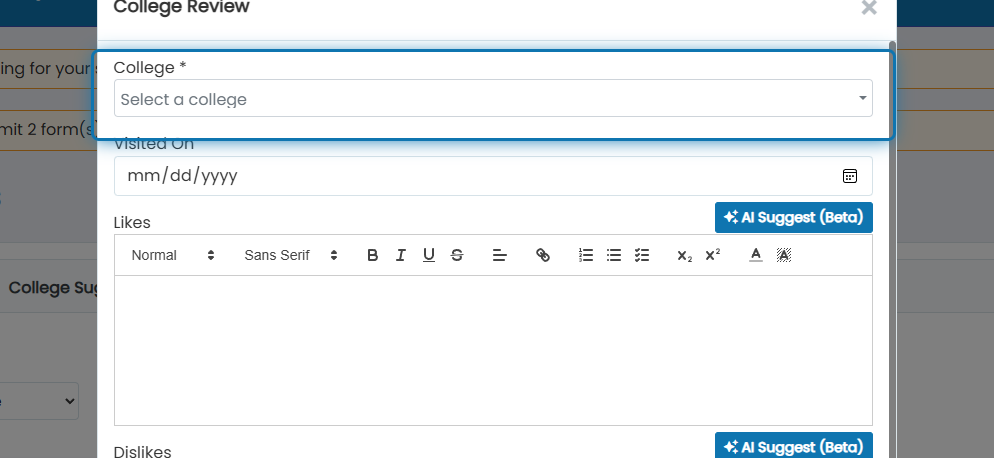
Task: Open calendar picker for Visited On
Action: pyautogui.click(x=849, y=176)
